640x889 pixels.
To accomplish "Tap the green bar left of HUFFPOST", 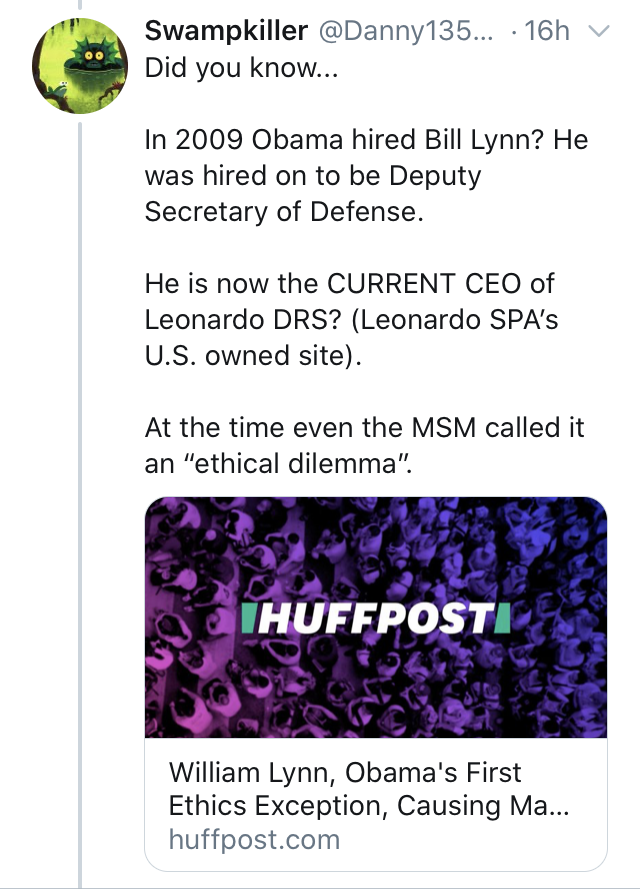I will (x=247, y=619).
